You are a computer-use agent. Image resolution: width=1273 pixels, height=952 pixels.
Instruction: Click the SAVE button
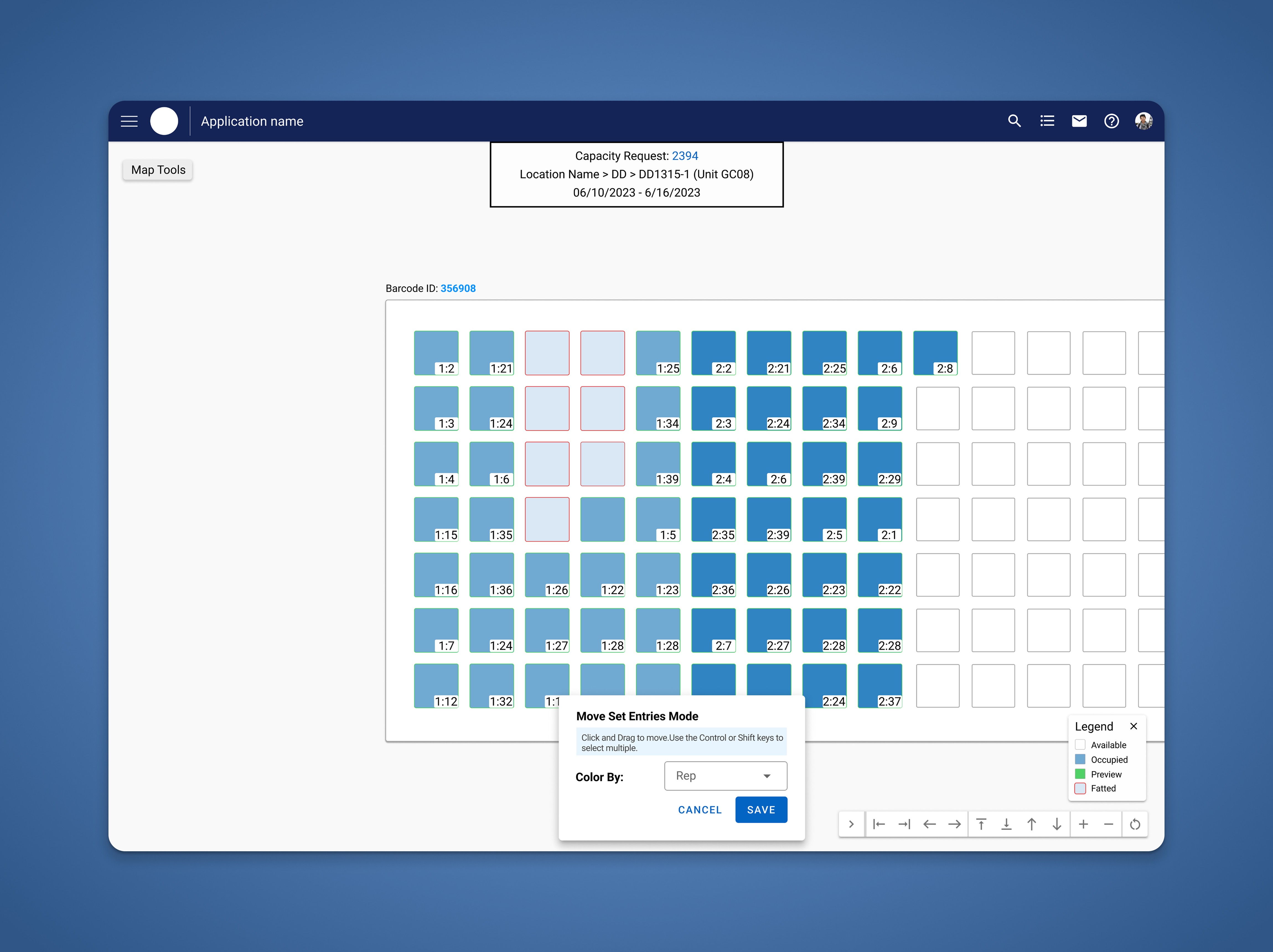[761, 810]
